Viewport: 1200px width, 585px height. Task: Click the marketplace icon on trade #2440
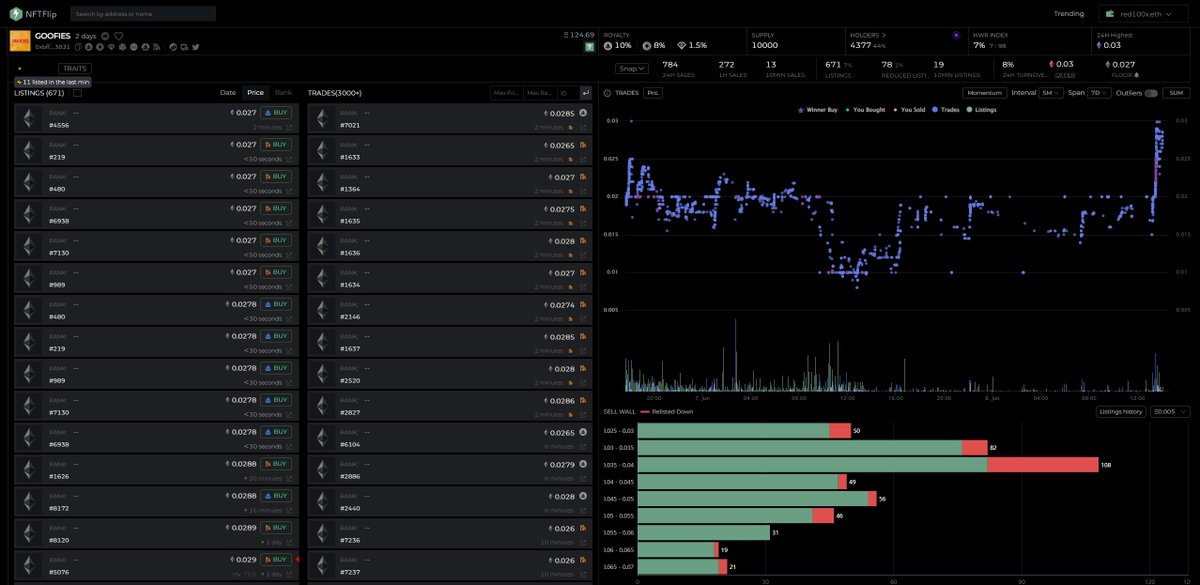[583, 496]
